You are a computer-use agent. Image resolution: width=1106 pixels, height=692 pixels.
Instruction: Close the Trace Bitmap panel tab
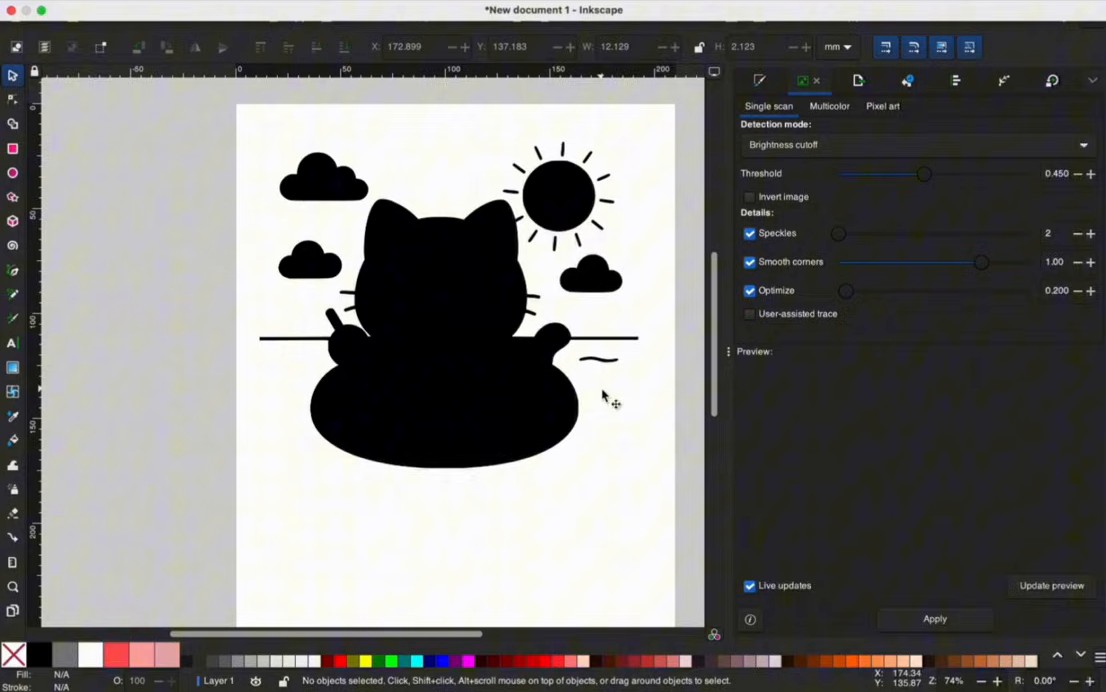[x=817, y=80]
